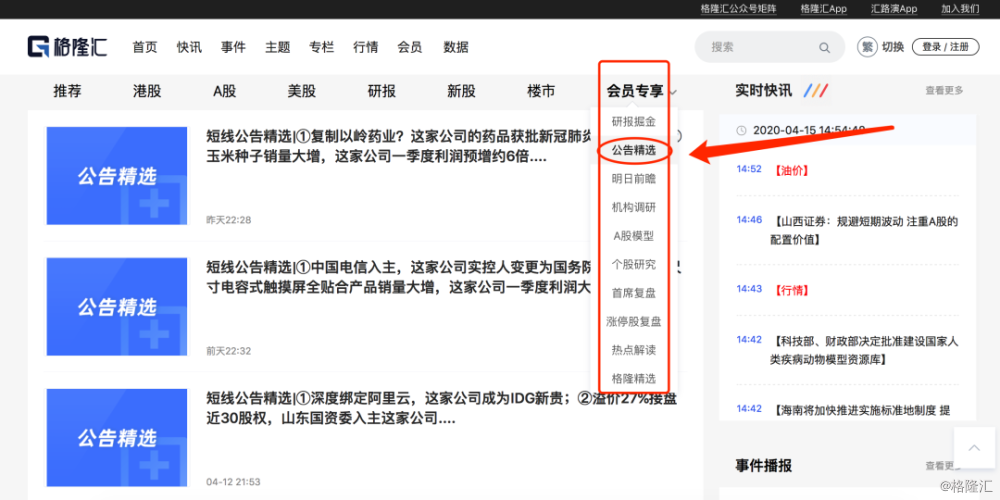Select 公告精选 from the dropdown
This screenshot has height=500, width=1000.
[x=633, y=151]
